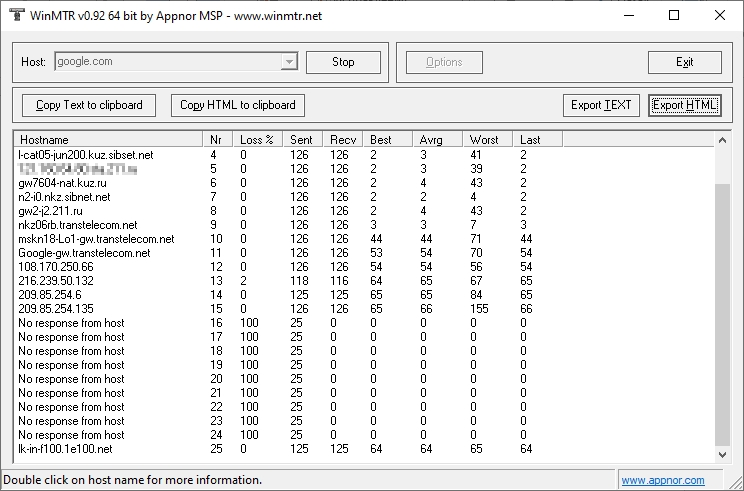Close the WinMTR window
Viewport: 744px width, 491px height.
pyautogui.click(x=720, y=15)
